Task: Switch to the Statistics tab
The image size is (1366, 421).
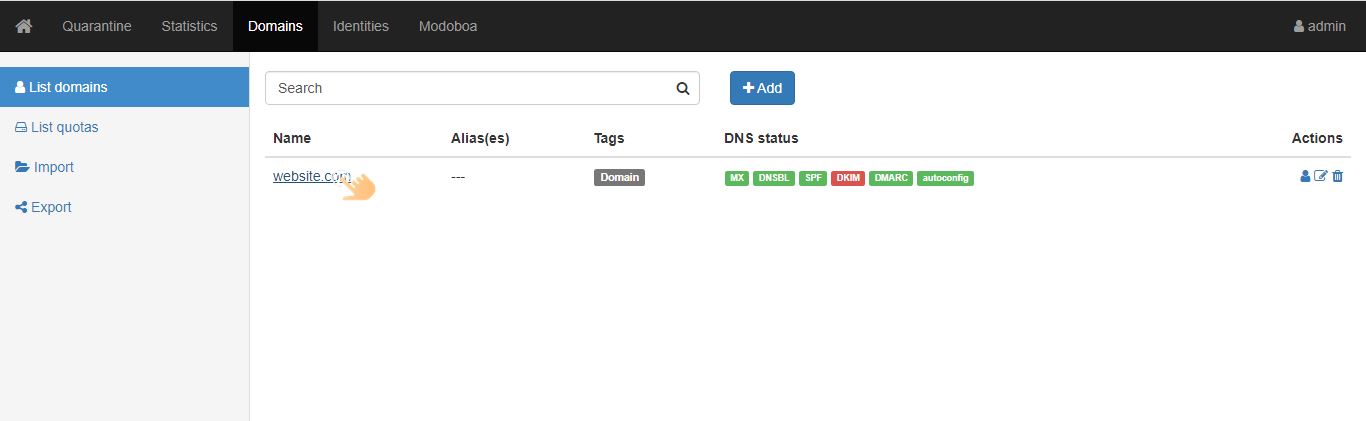Action: (189, 26)
